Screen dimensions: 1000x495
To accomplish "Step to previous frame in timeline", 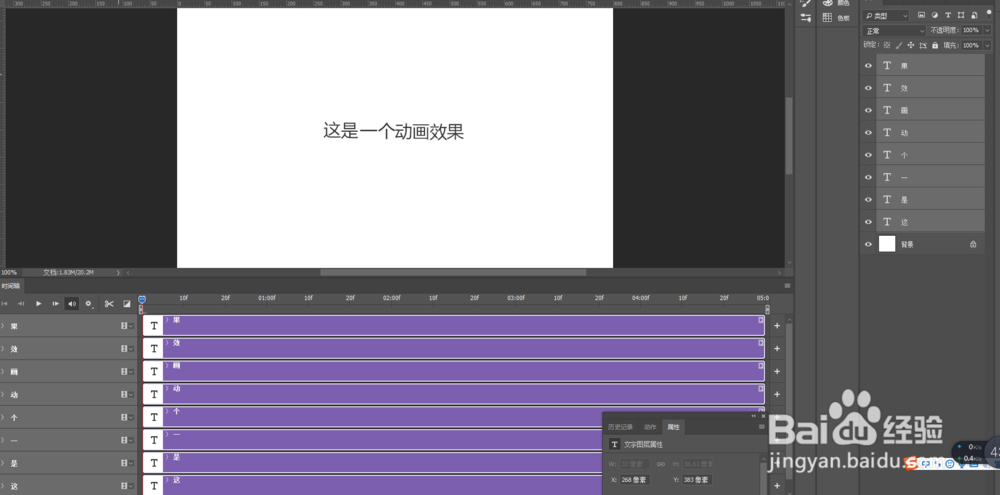I will tap(21, 304).
